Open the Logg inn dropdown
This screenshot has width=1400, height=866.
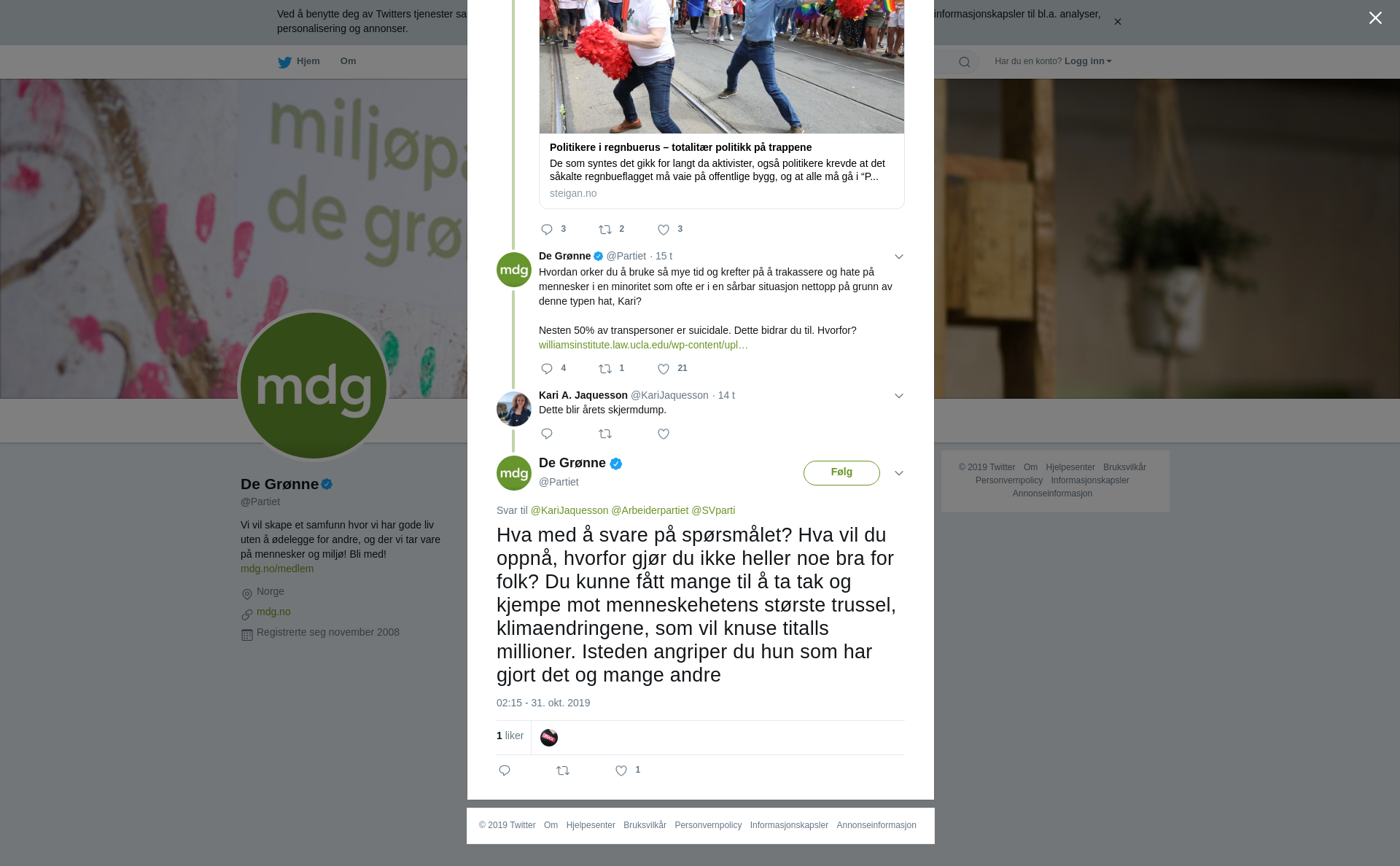[1088, 61]
